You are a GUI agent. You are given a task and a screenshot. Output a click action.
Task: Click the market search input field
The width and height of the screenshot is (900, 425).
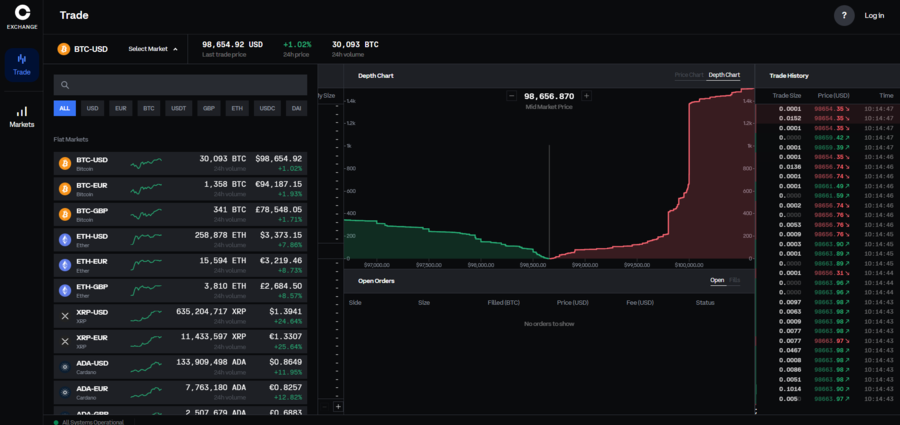180,85
